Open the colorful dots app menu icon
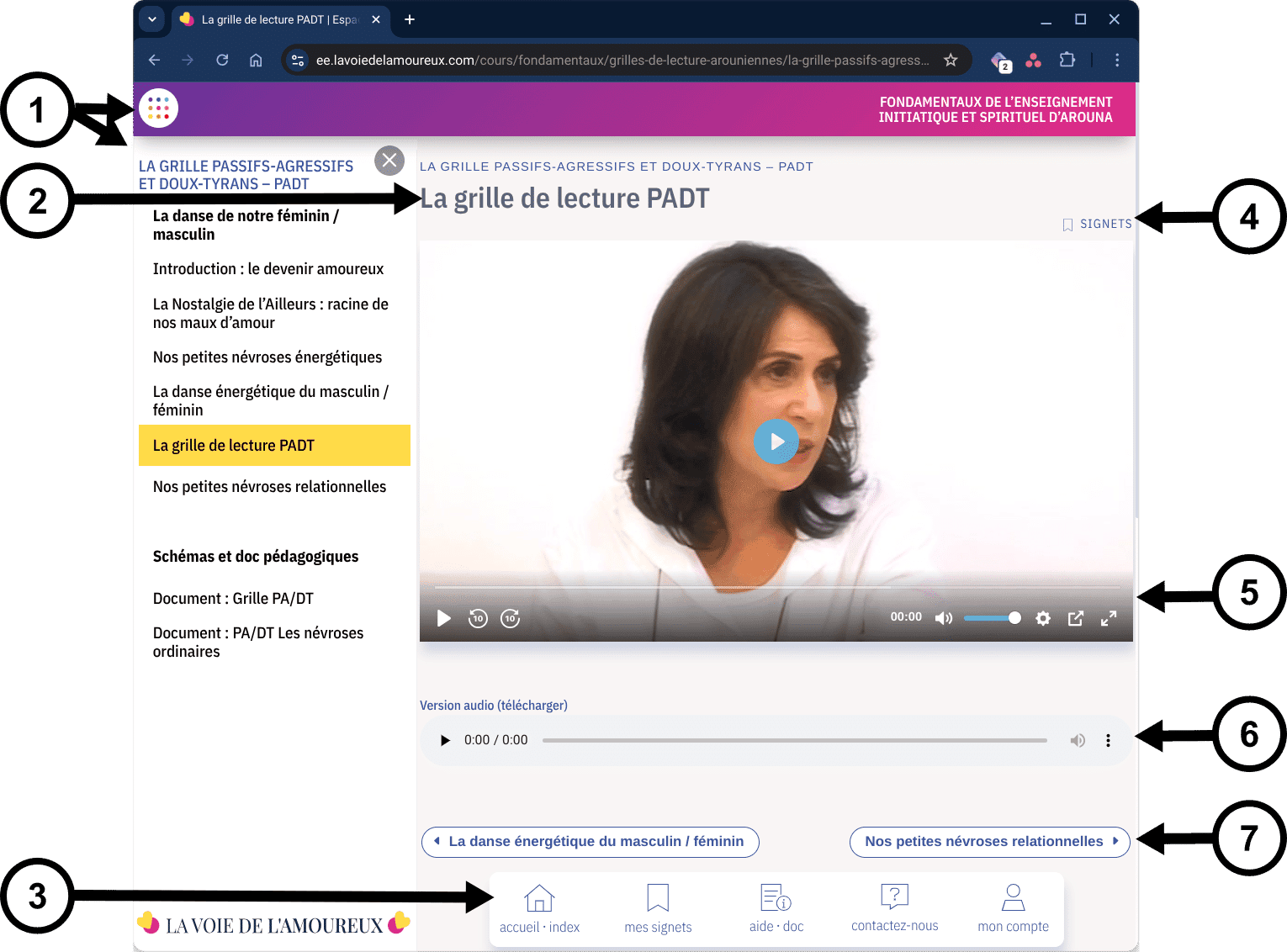 pos(158,108)
